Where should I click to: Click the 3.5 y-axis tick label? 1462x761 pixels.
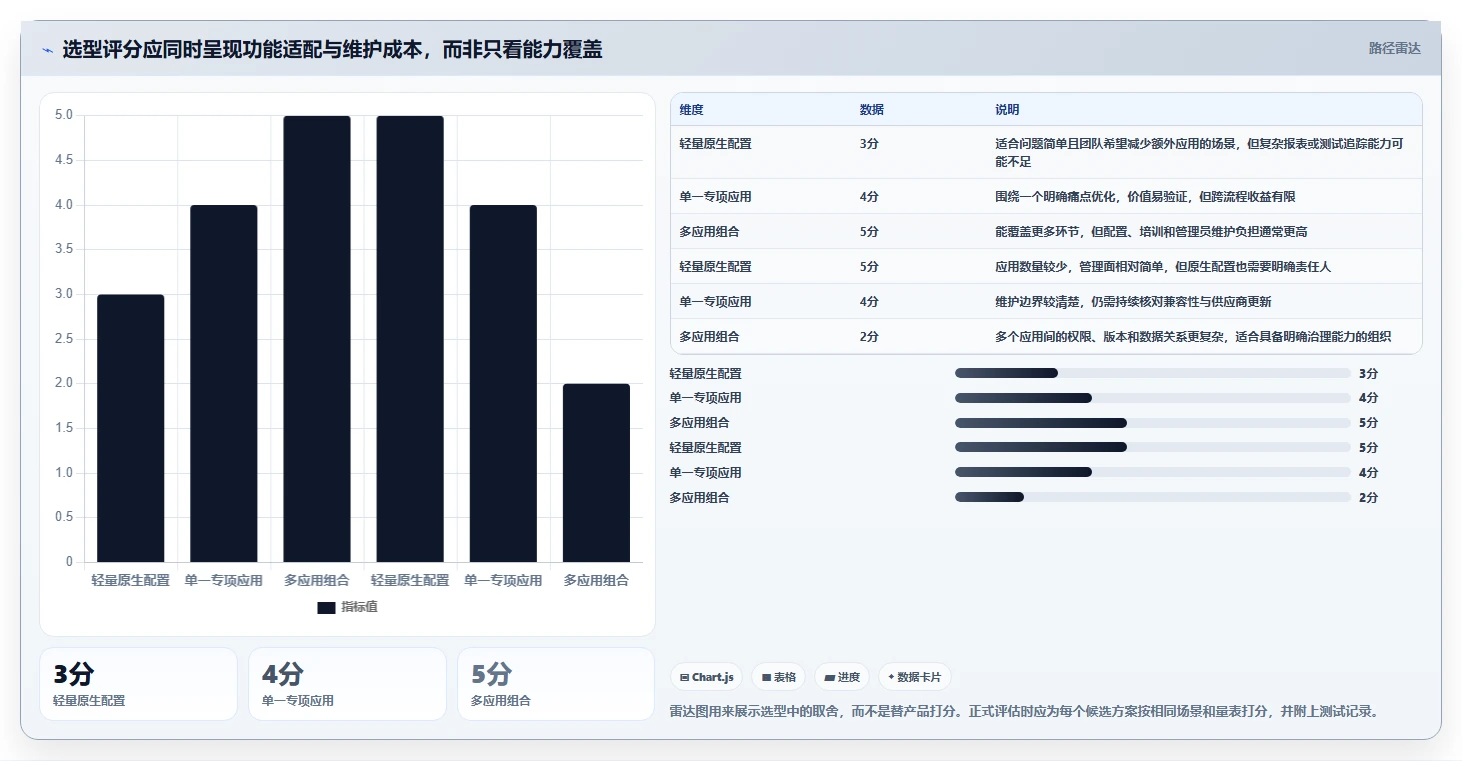click(x=63, y=249)
